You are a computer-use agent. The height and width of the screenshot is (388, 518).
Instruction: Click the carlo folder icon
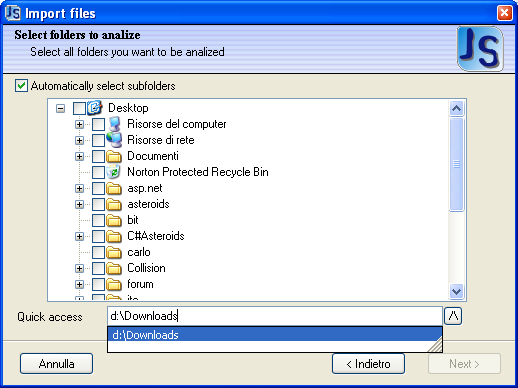coord(114,252)
